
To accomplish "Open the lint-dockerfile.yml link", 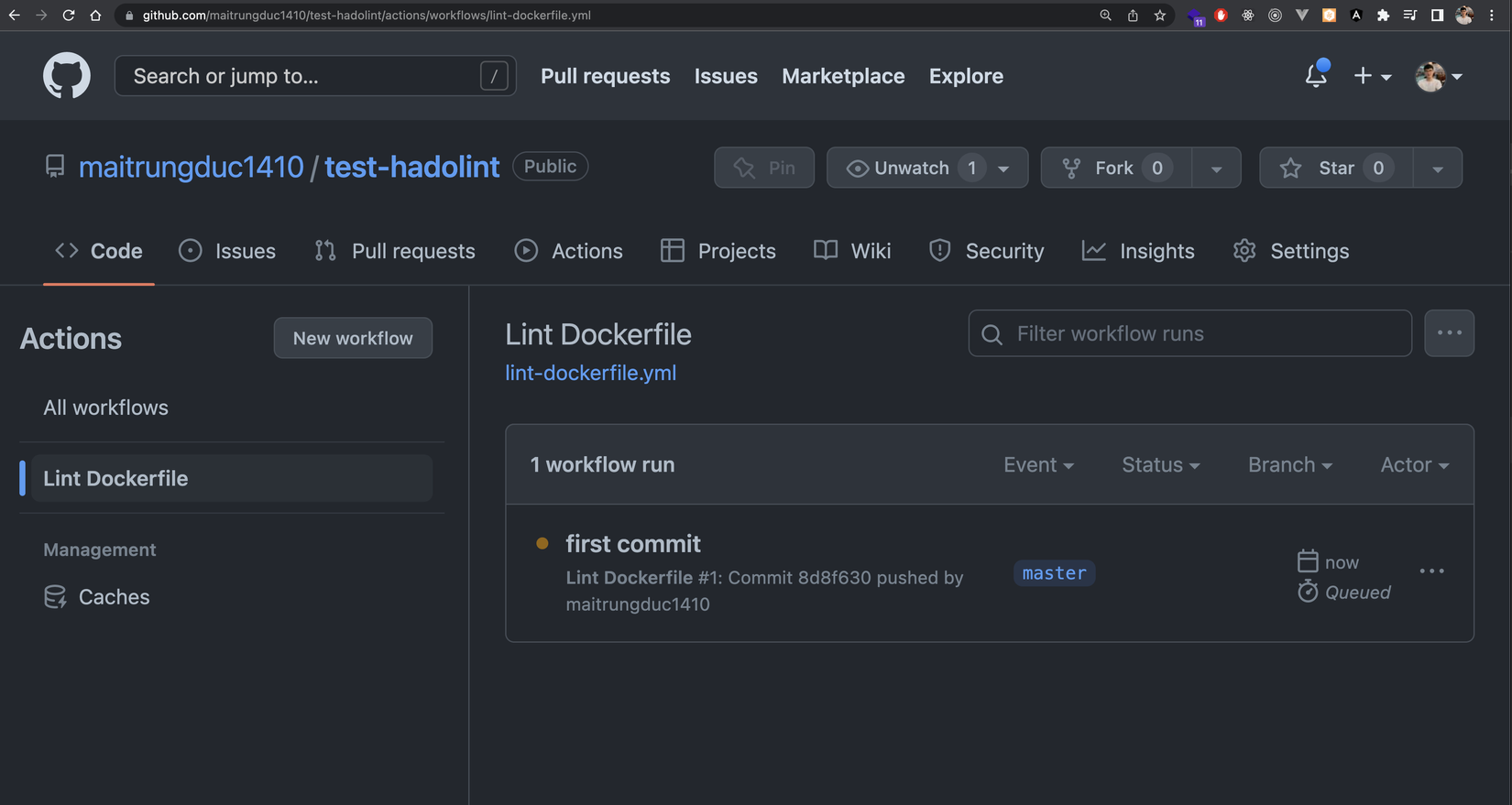I will pos(590,373).
